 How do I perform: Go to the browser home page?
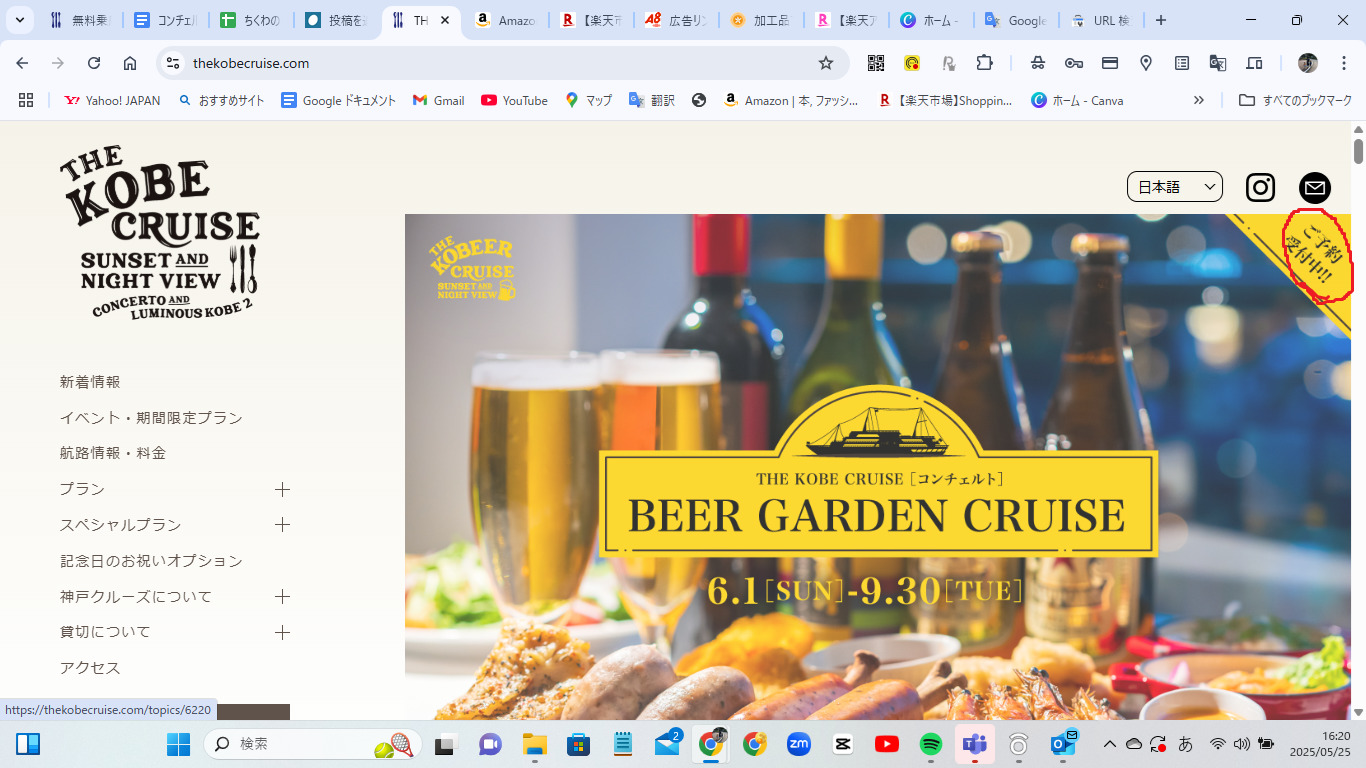(130, 63)
